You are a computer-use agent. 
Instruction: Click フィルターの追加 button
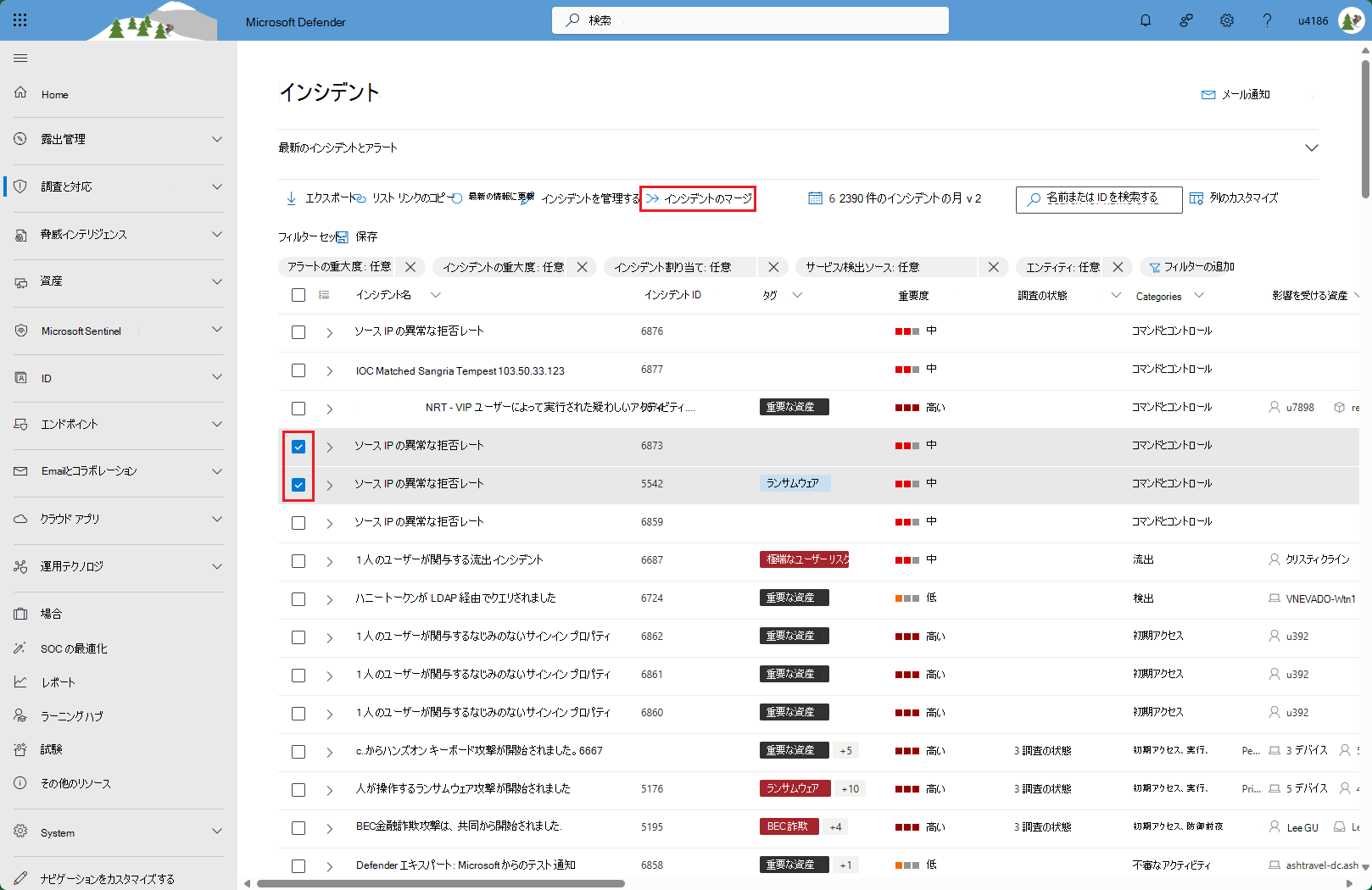pos(1191,267)
